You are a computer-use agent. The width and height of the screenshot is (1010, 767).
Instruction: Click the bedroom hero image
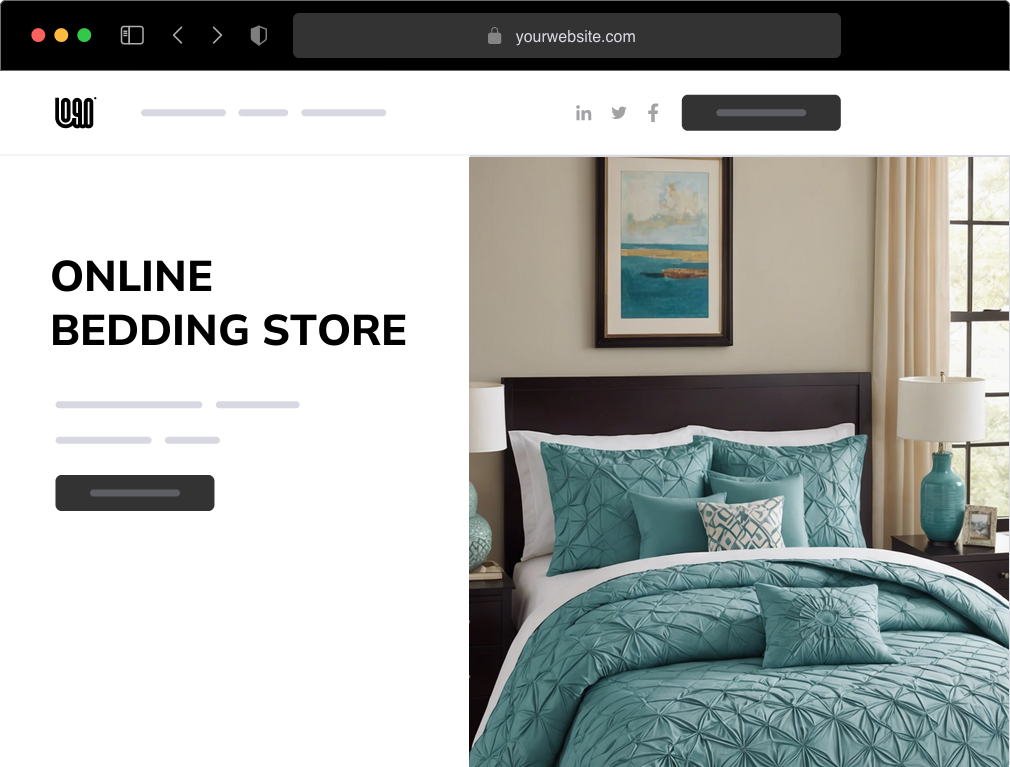(x=739, y=461)
